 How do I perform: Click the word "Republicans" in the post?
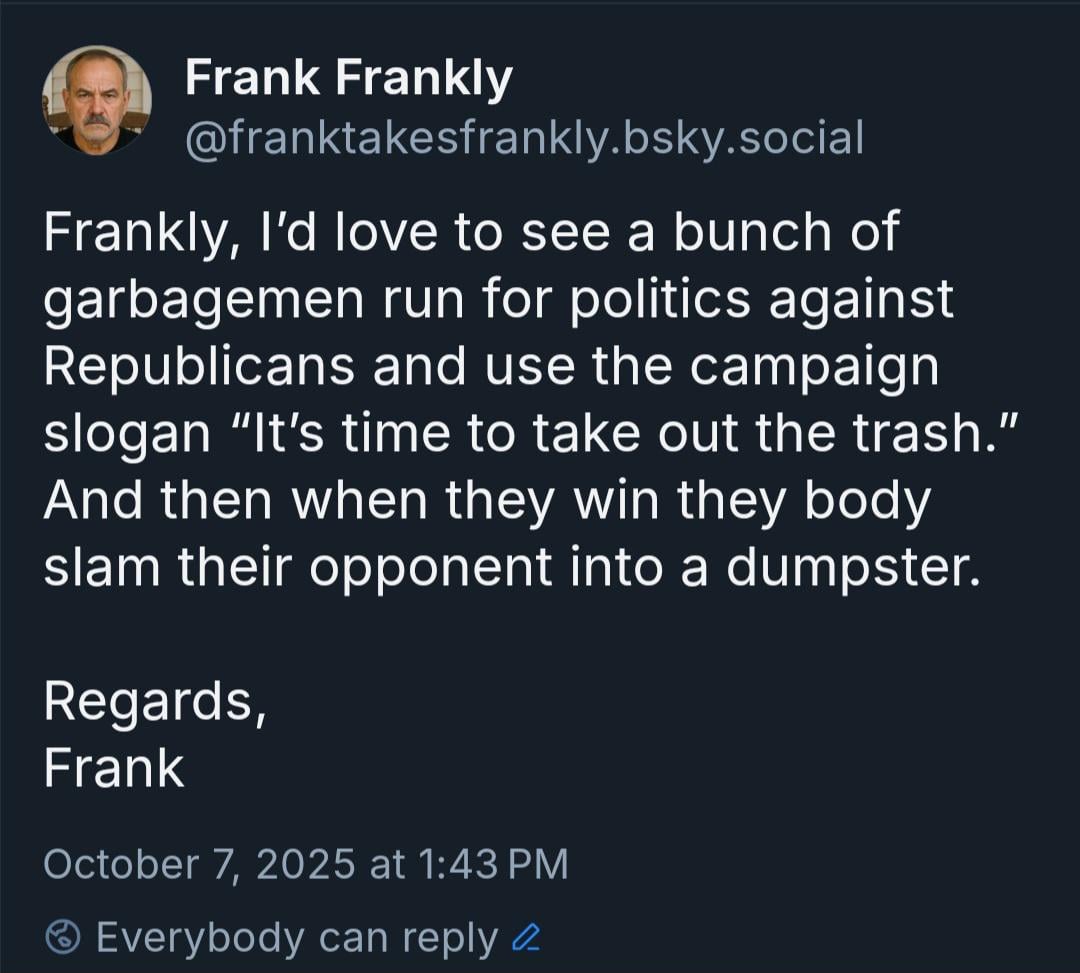click(199, 367)
